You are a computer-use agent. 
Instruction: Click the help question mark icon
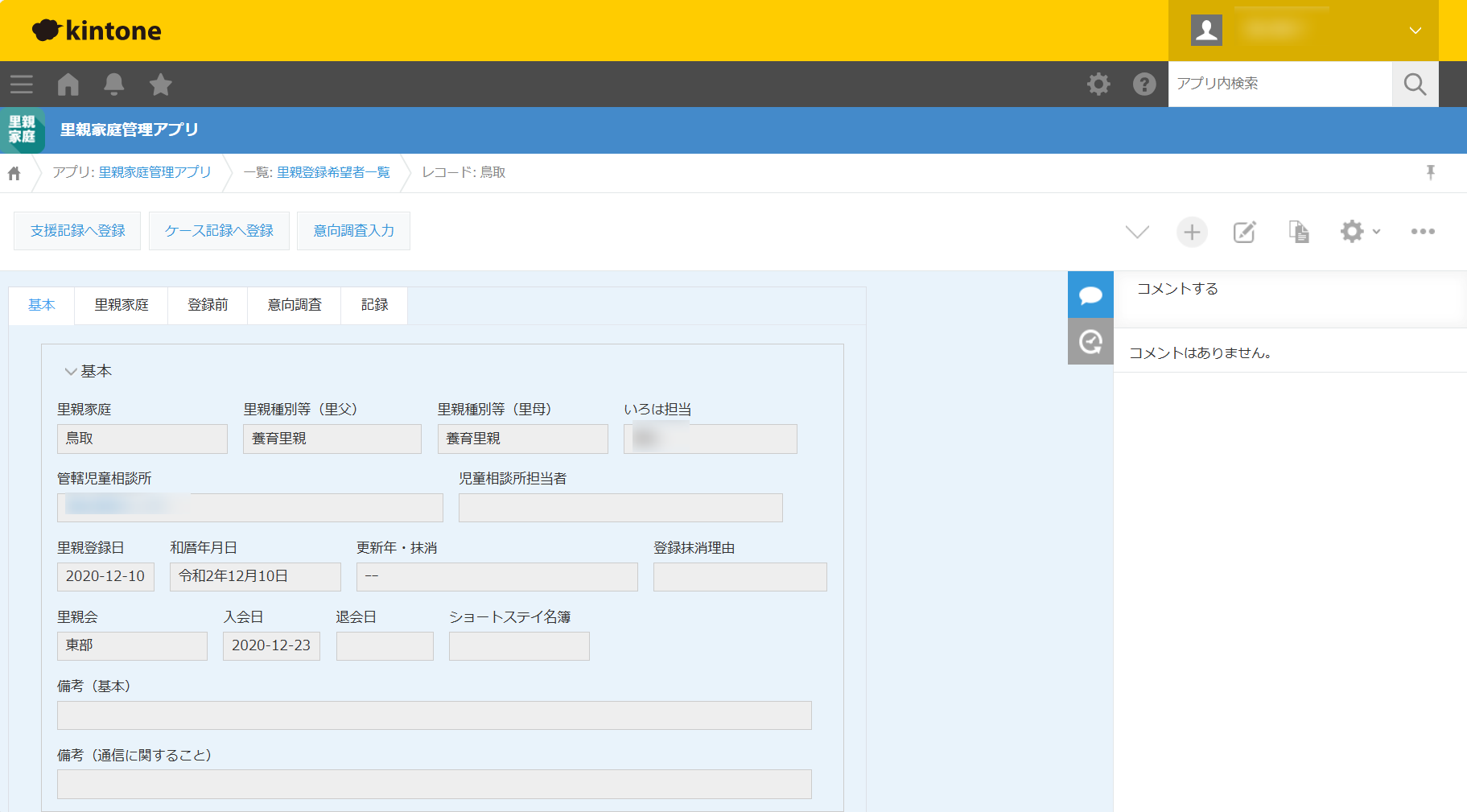click(x=1144, y=84)
